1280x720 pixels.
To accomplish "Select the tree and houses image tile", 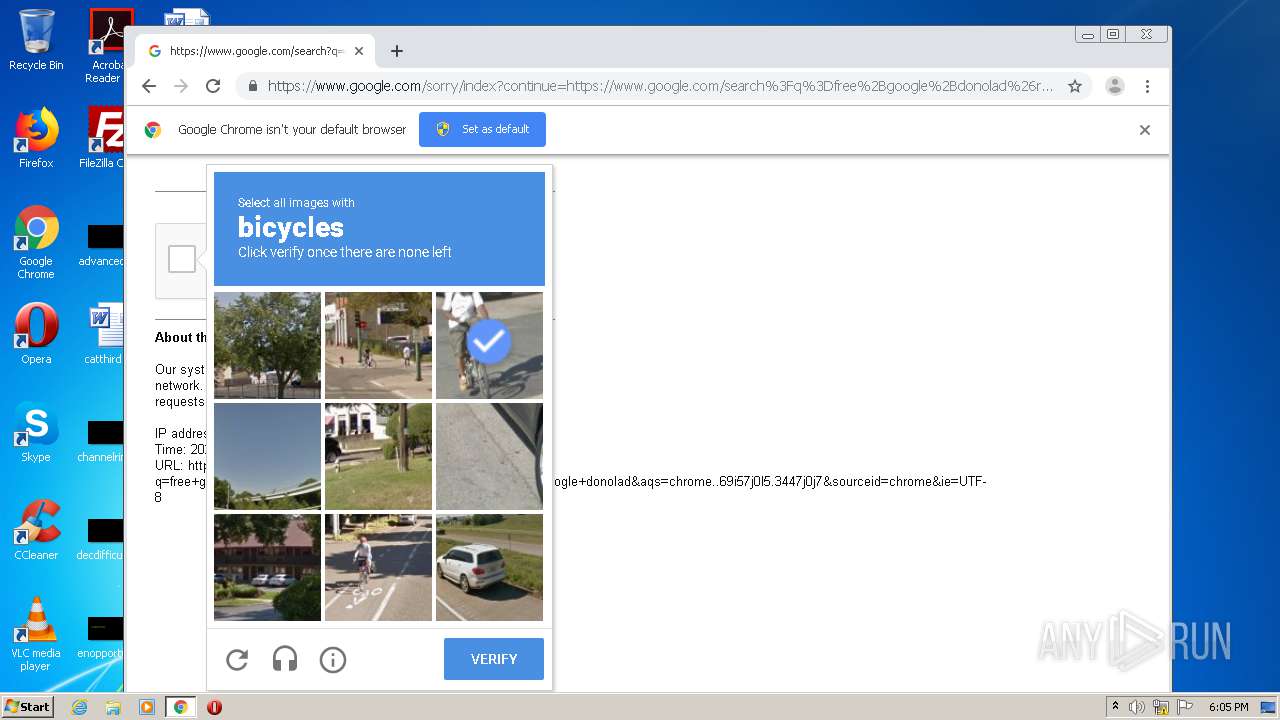I will [x=267, y=345].
